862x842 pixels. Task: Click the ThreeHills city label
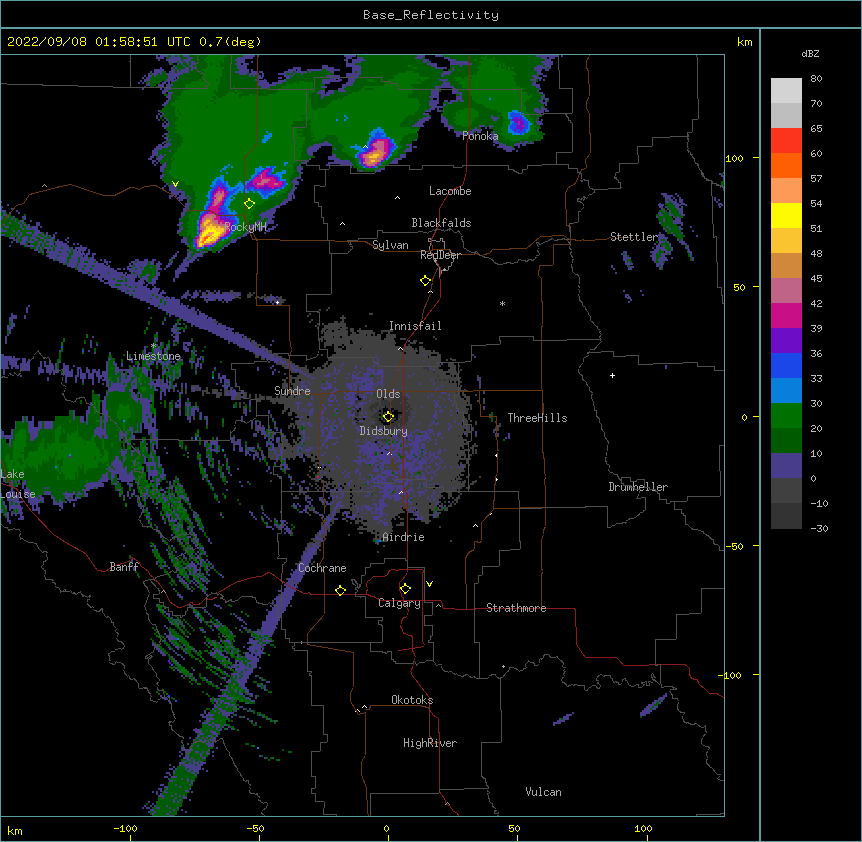pyautogui.click(x=537, y=418)
